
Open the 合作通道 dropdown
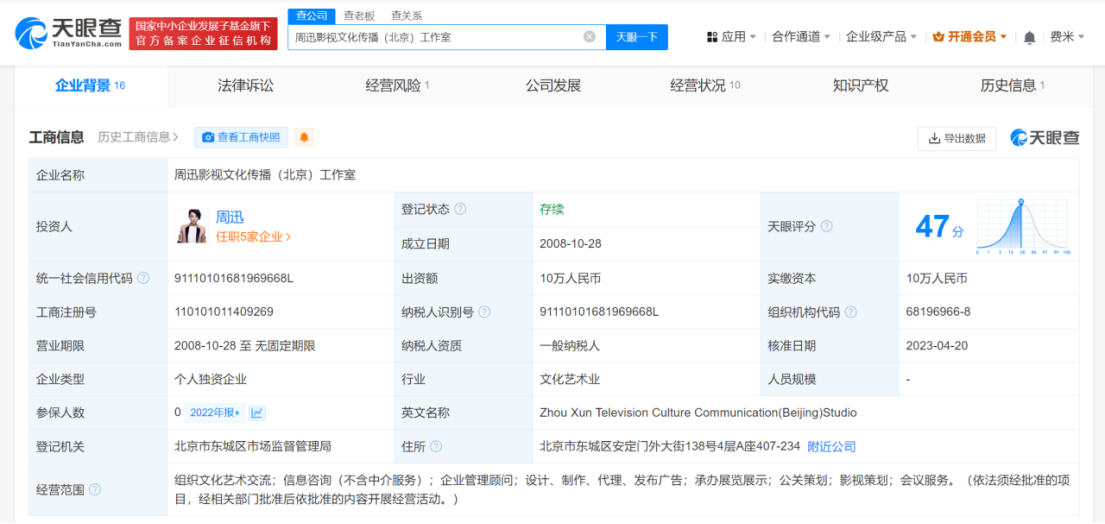[x=801, y=37]
